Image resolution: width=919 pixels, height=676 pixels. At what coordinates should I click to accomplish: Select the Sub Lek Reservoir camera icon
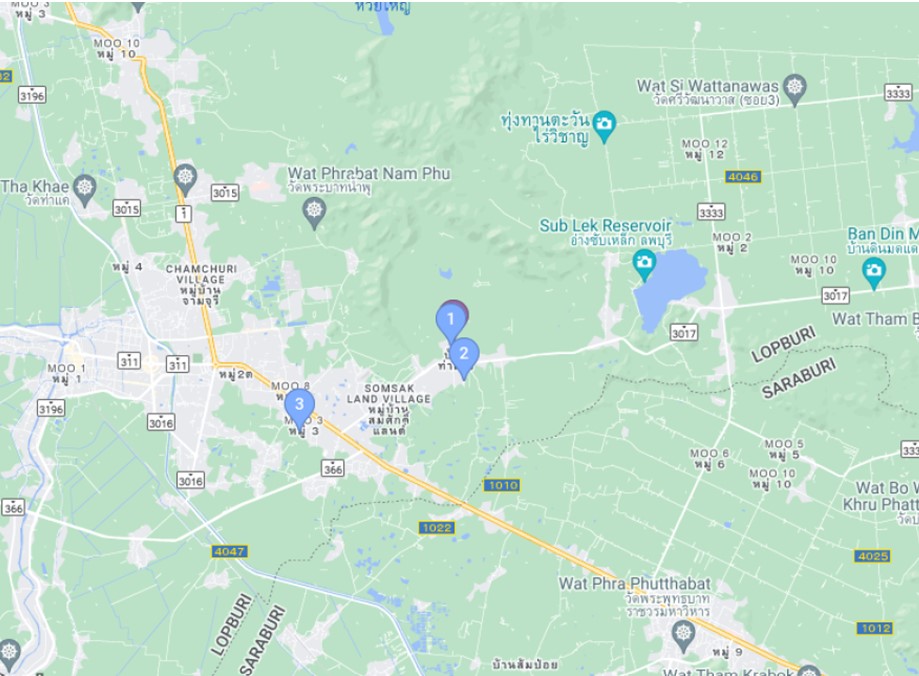point(645,264)
